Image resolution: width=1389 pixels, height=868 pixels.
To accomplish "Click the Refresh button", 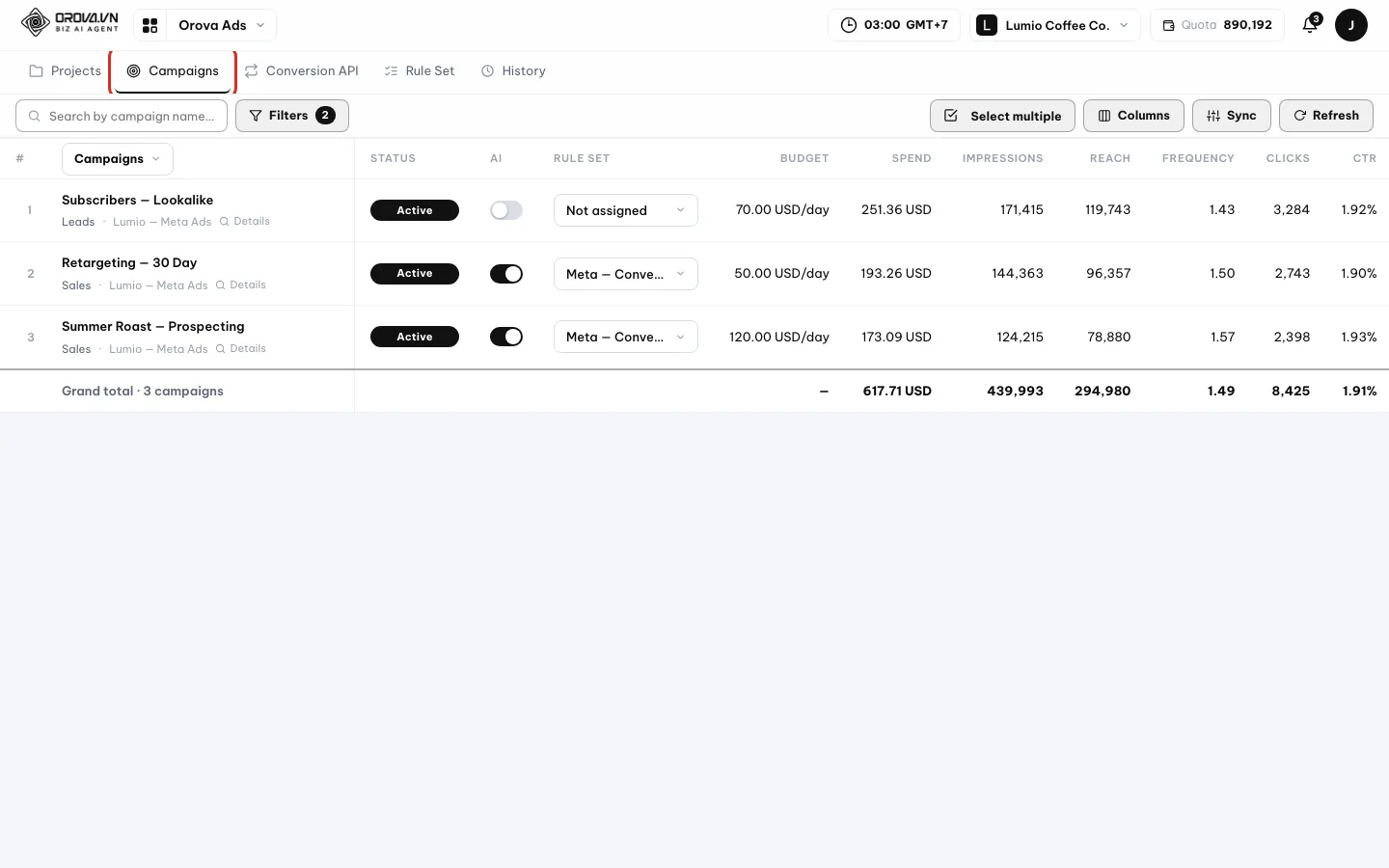I will point(1326,116).
